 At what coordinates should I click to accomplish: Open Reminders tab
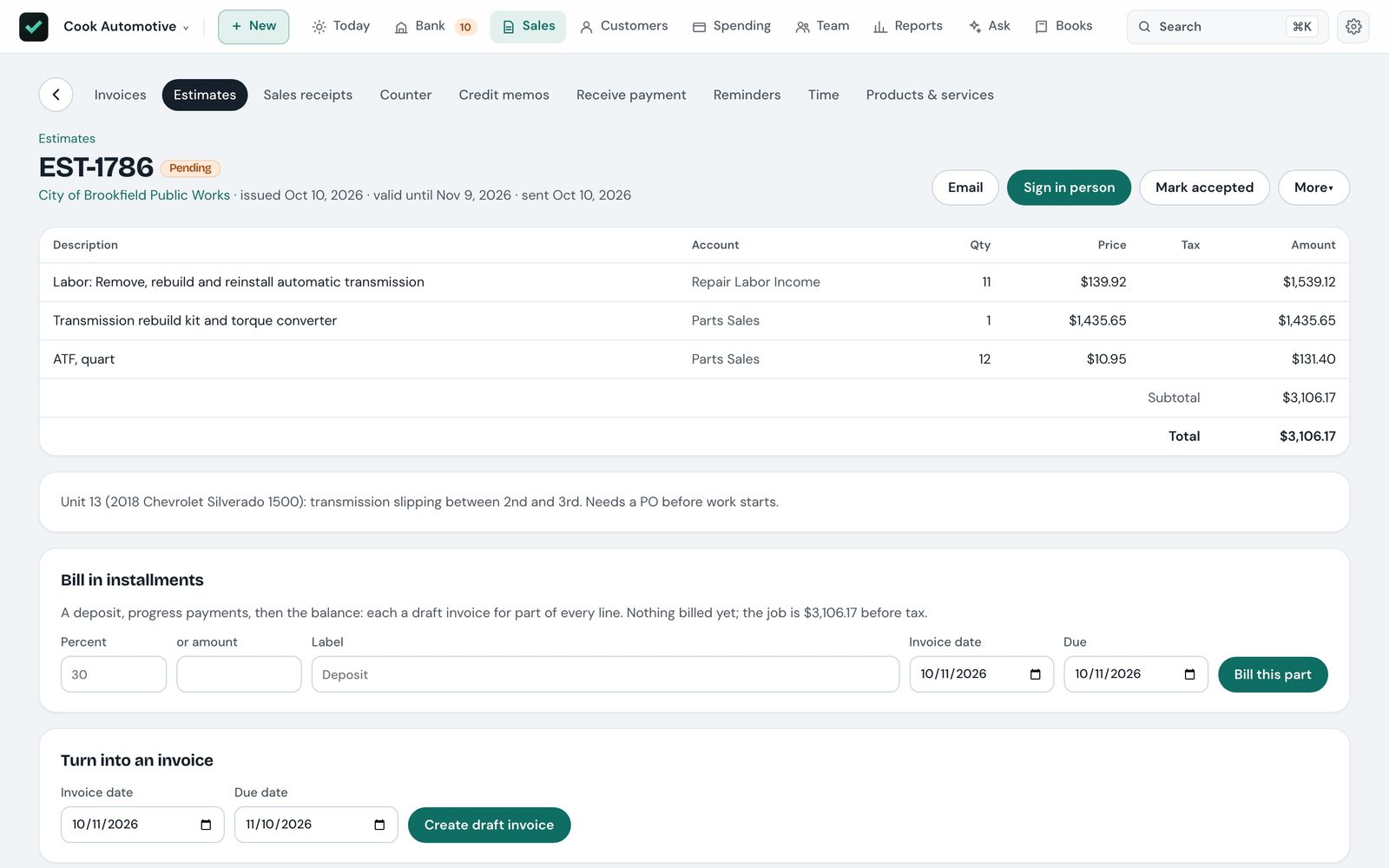[747, 95]
